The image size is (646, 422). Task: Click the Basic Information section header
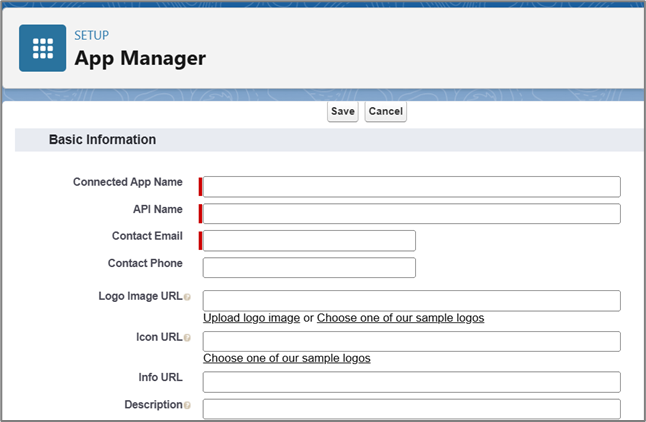pyautogui.click(x=102, y=140)
